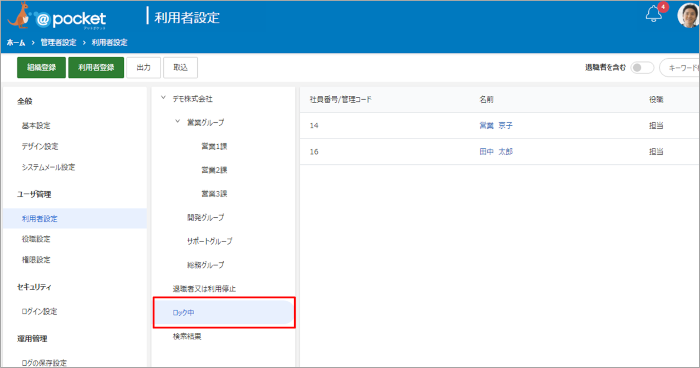Select 営業3課 tree node
Image resolution: width=700 pixels, height=368 pixels.
tap(214, 193)
